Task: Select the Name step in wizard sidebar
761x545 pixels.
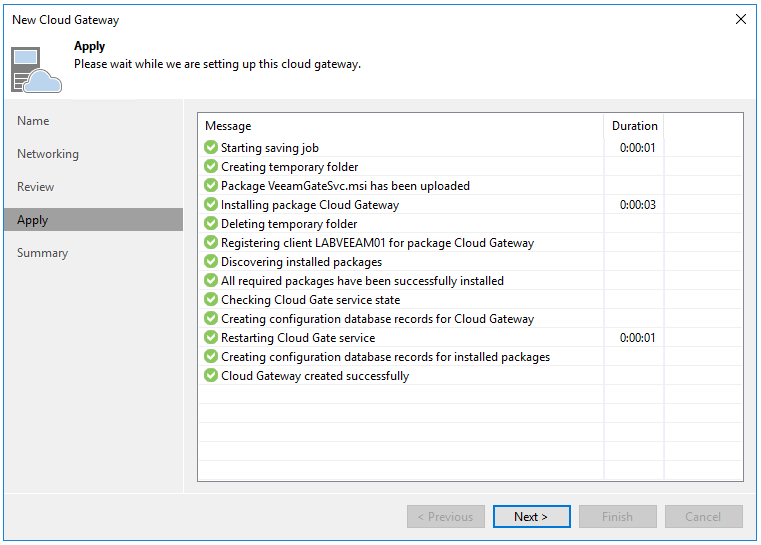Action: [33, 121]
